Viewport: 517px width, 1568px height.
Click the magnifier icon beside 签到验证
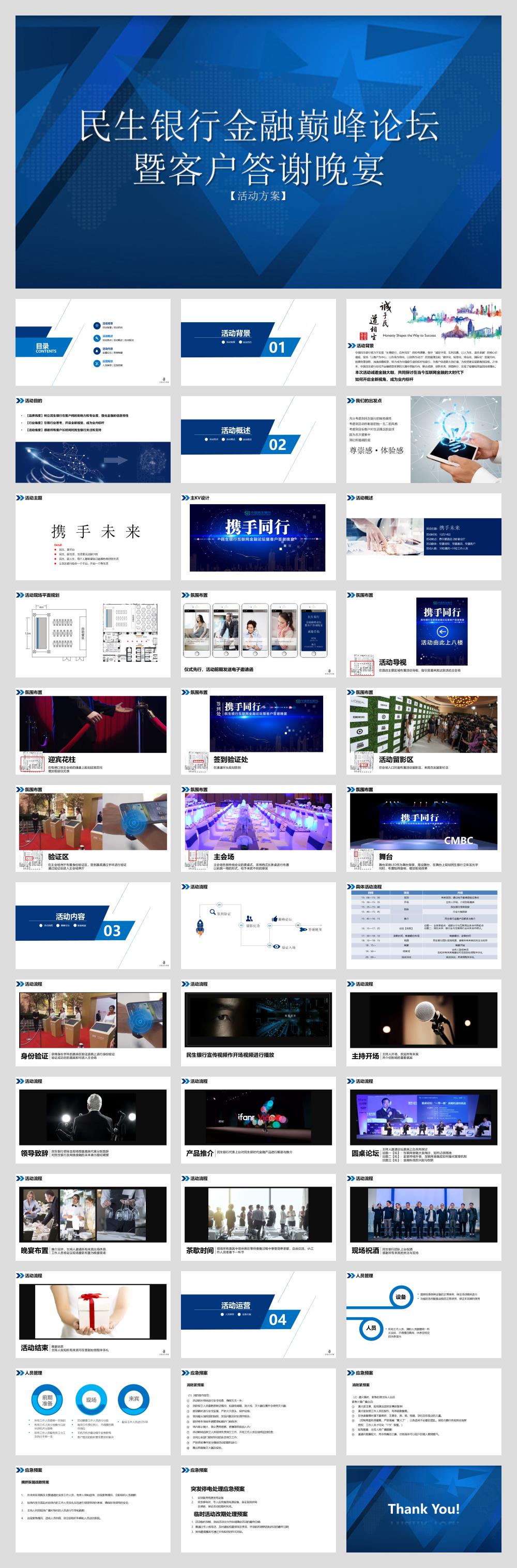pyautogui.click(x=212, y=912)
